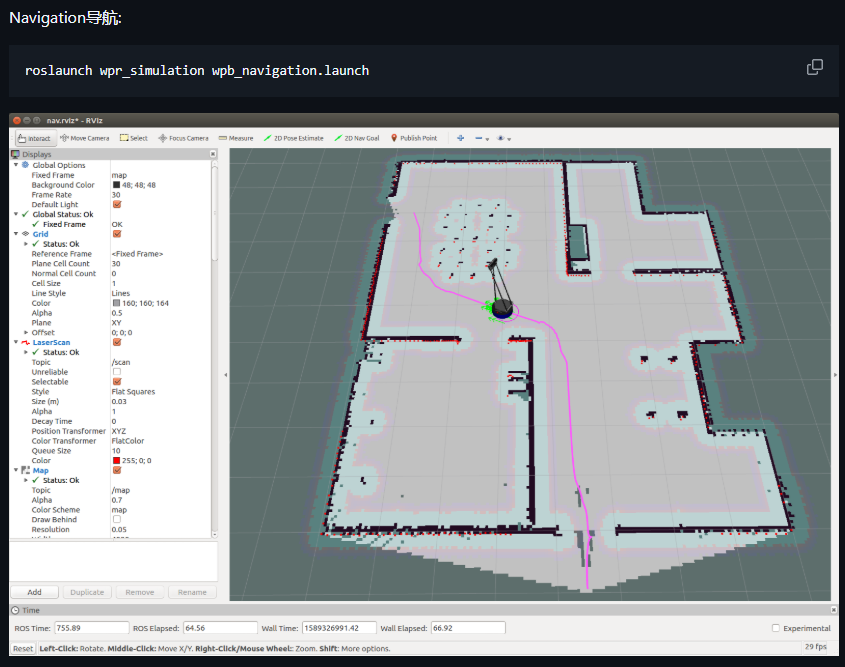Select the Reference Frame value "<Fixed Frame>"
Image resolution: width=845 pixels, height=667 pixels.
click(137, 254)
